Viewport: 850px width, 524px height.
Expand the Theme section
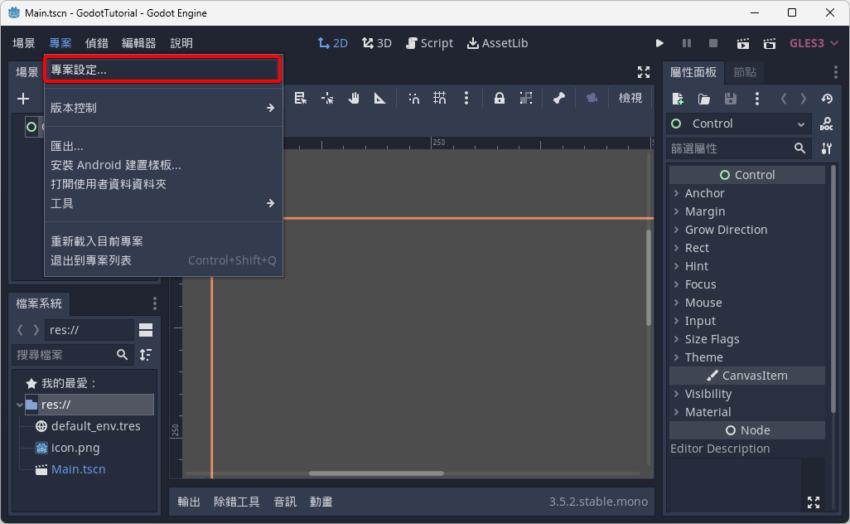(x=747, y=357)
